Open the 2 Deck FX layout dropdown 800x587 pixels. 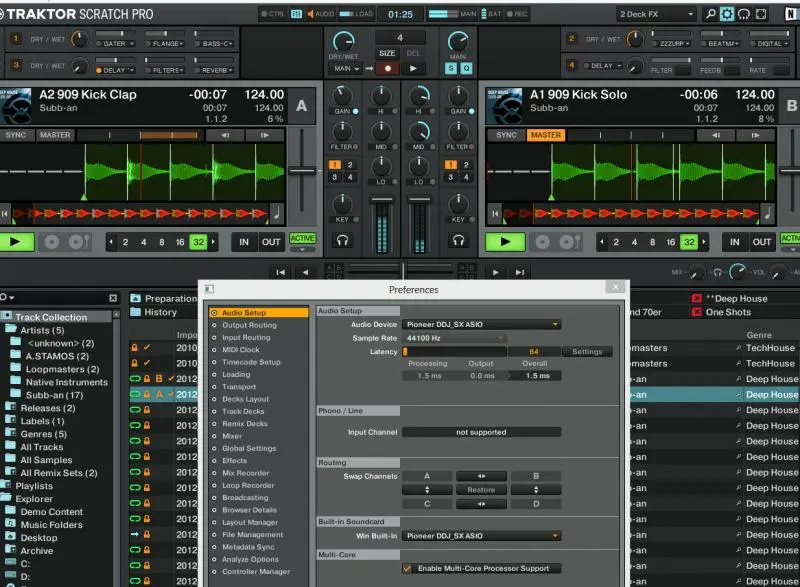655,14
